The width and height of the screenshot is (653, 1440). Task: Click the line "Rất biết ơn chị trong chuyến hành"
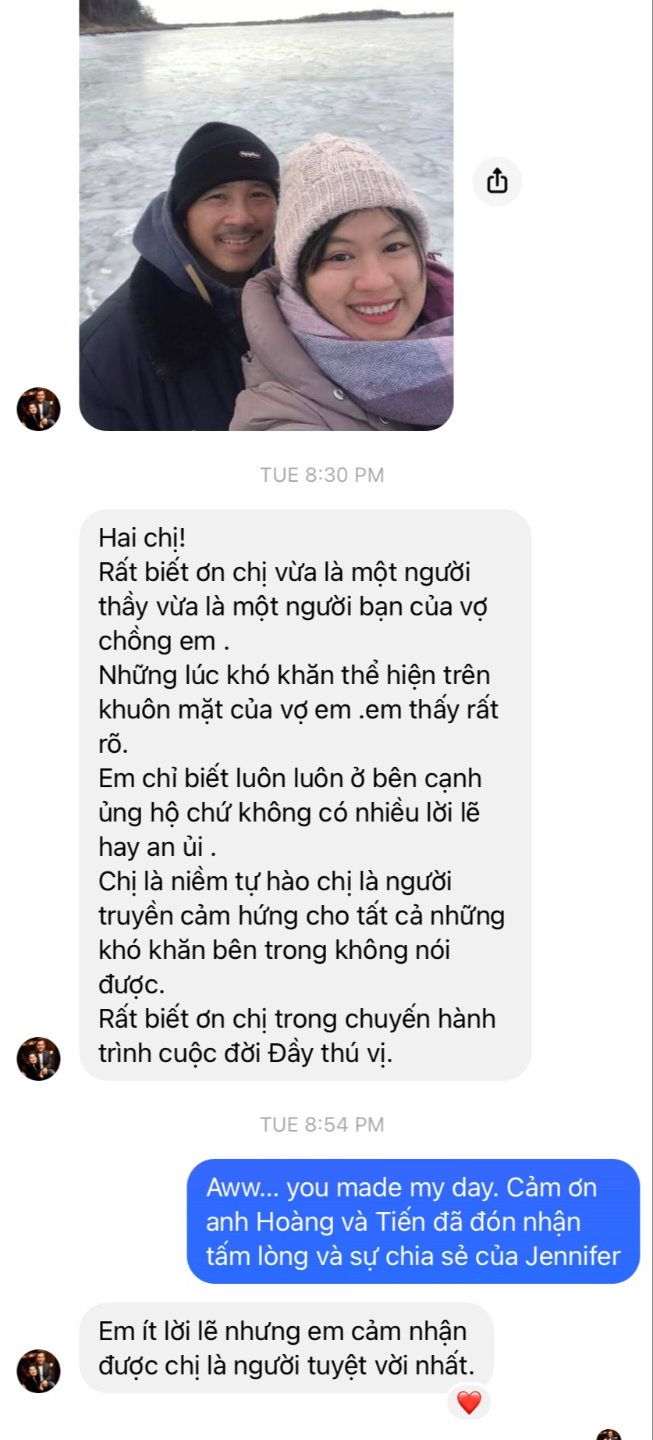(x=297, y=1019)
